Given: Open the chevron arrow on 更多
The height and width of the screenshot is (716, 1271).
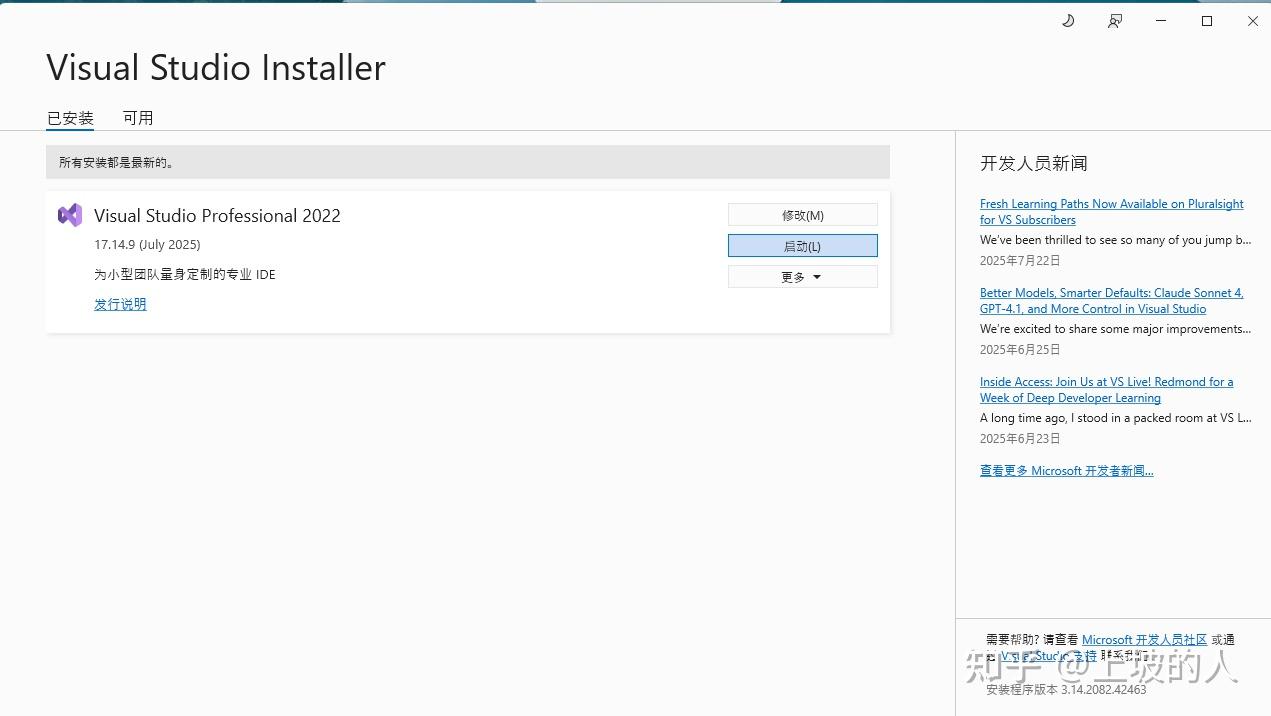Looking at the screenshot, I should [x=816, y=276].
